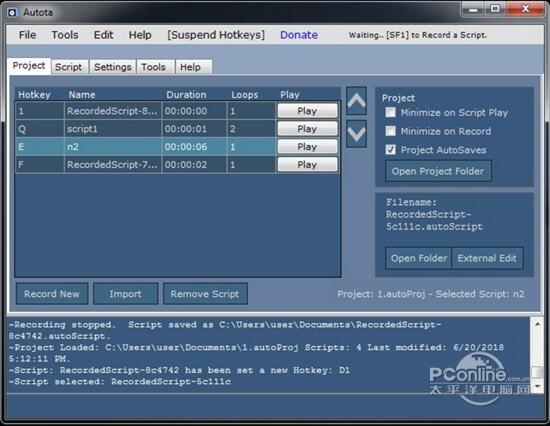Click Remove Script button
Image resolution: width=550 pixels, height=426 pixels.
[x=205, y=294]
